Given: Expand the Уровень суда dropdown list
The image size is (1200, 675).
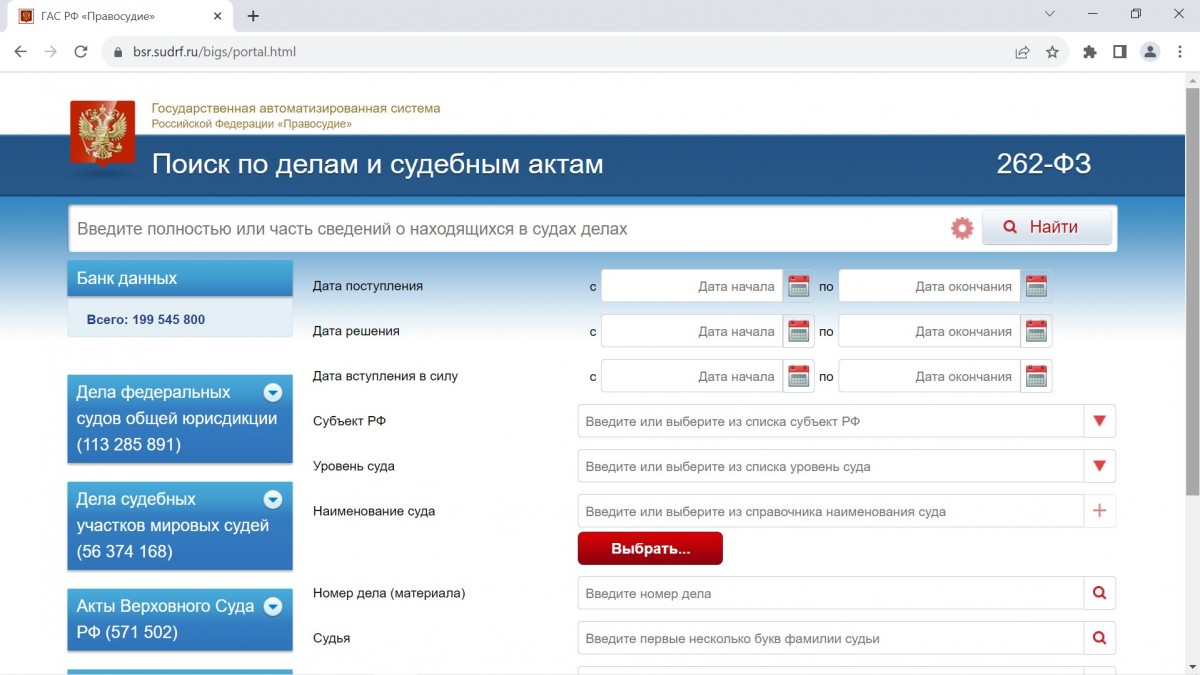Looking at the screenshot, I should [1100, 466].
